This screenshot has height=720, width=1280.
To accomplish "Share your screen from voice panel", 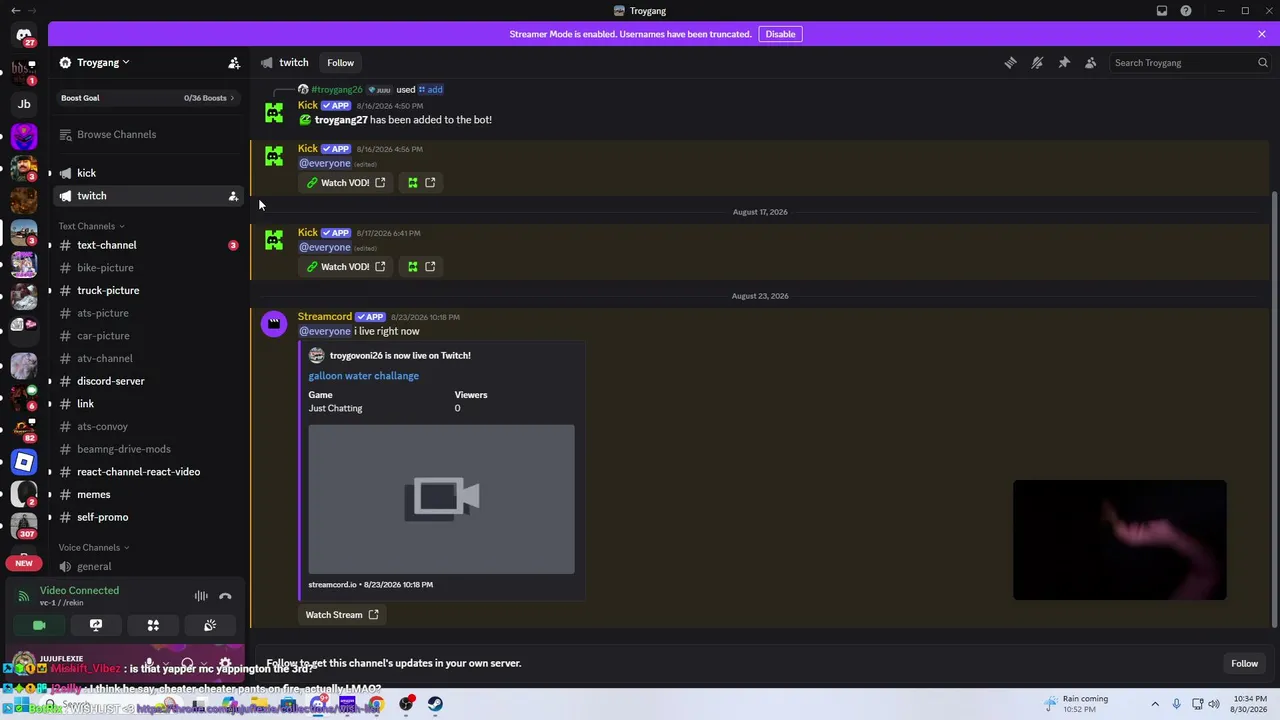I will tap(96, 625).
